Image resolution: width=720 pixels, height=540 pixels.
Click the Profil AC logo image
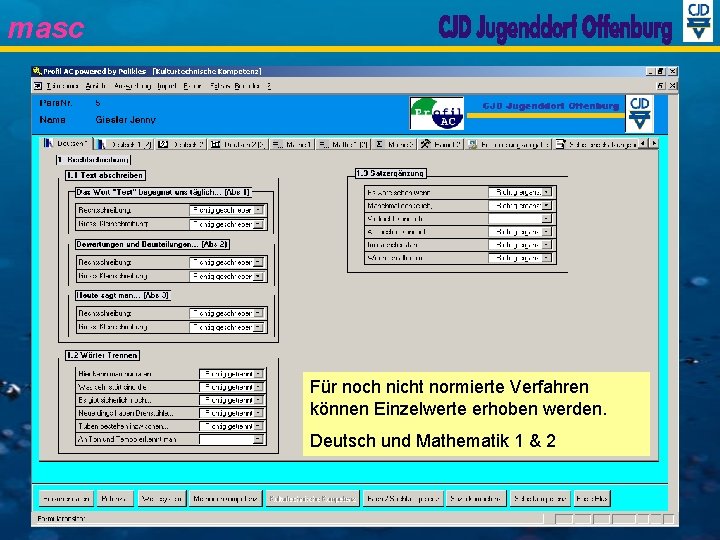(x=437, y=113)
